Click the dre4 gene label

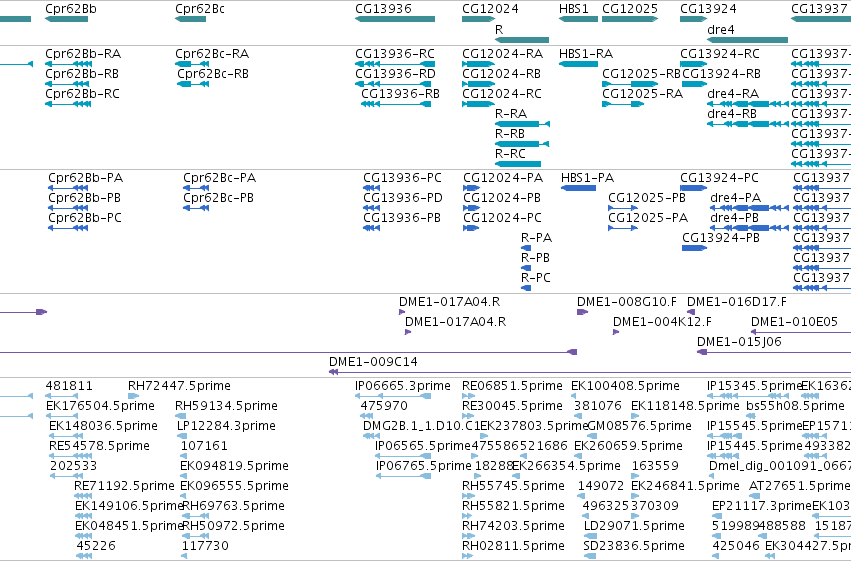[721, 29]
